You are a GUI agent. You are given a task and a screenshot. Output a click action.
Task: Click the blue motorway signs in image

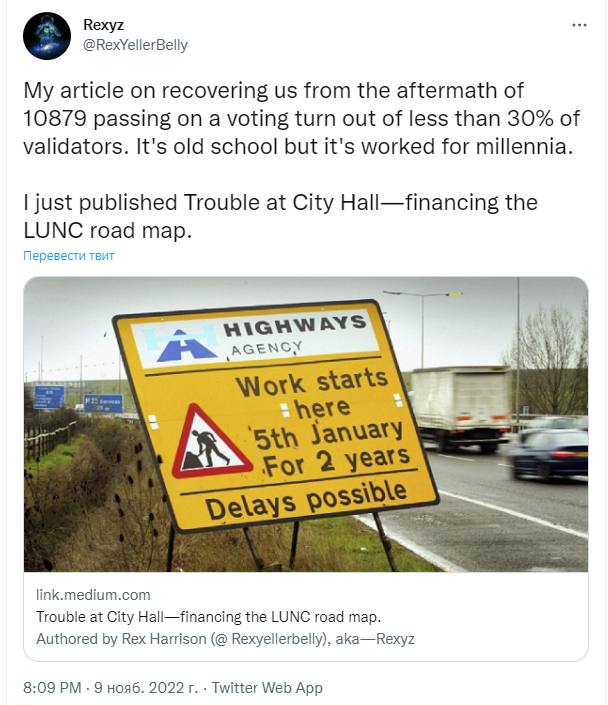[x=79, y=399]
